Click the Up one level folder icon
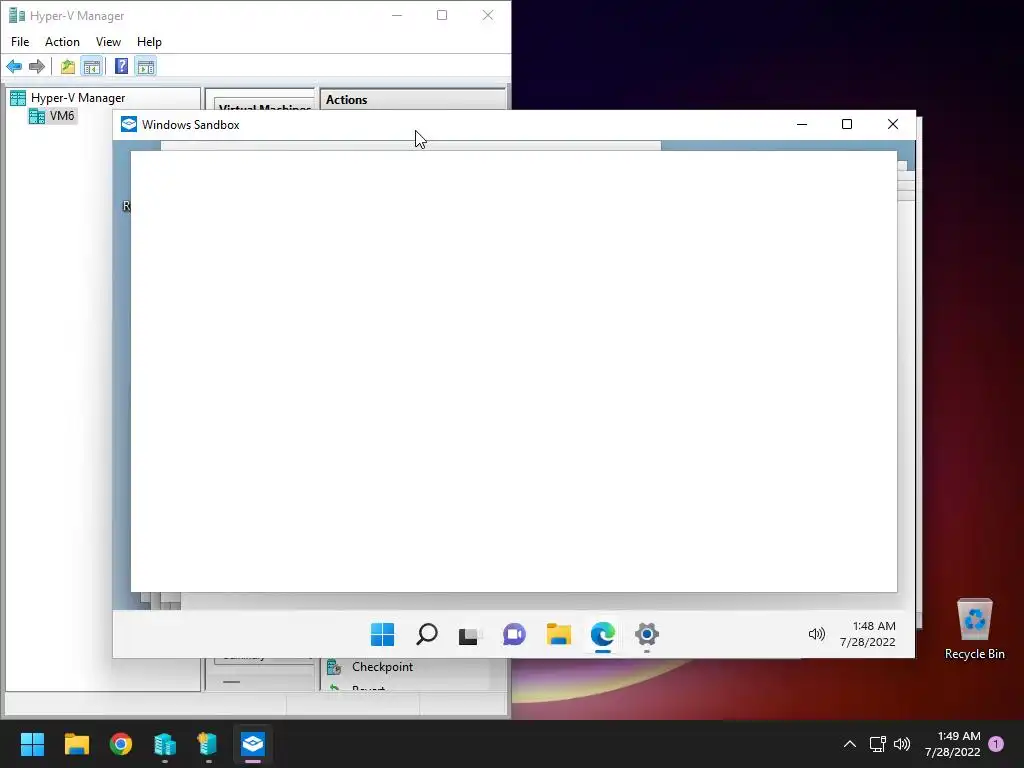The width and height of the screenshot is (1024, 768). coord(68,66)
